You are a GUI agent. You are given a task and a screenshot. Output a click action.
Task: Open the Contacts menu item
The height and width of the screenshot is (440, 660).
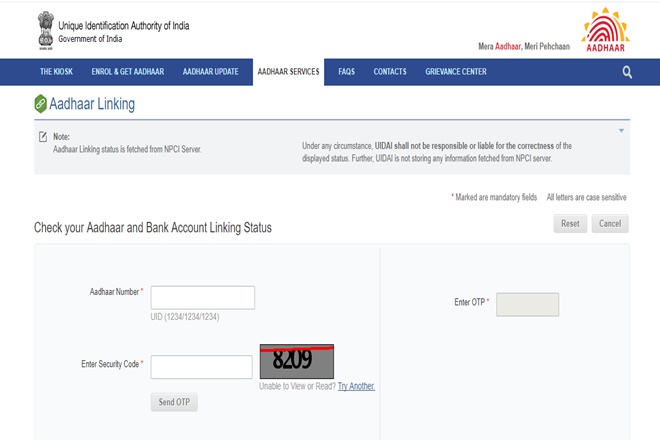point(390,72)
